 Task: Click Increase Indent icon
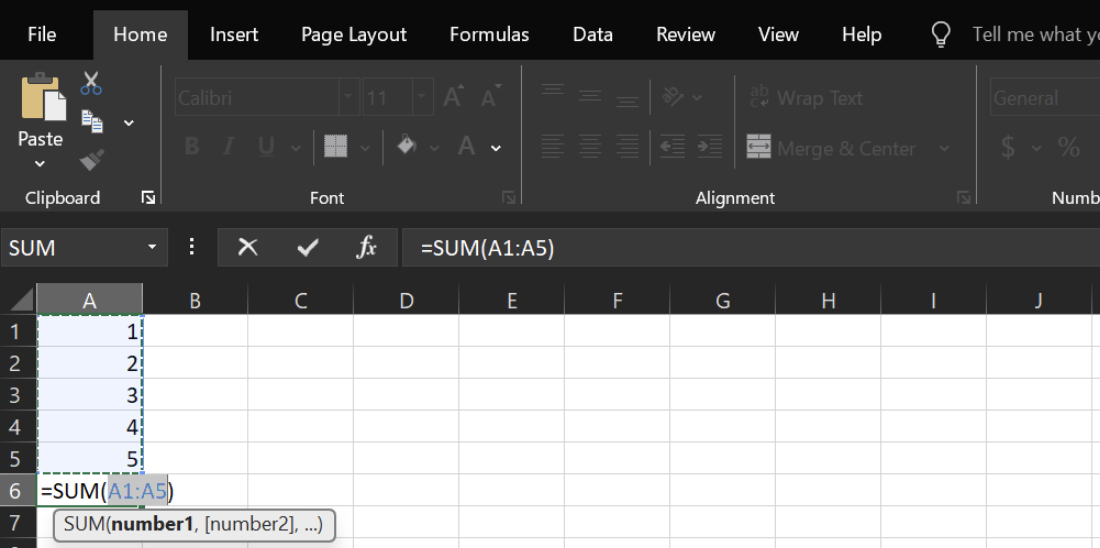tap(710, 147)
